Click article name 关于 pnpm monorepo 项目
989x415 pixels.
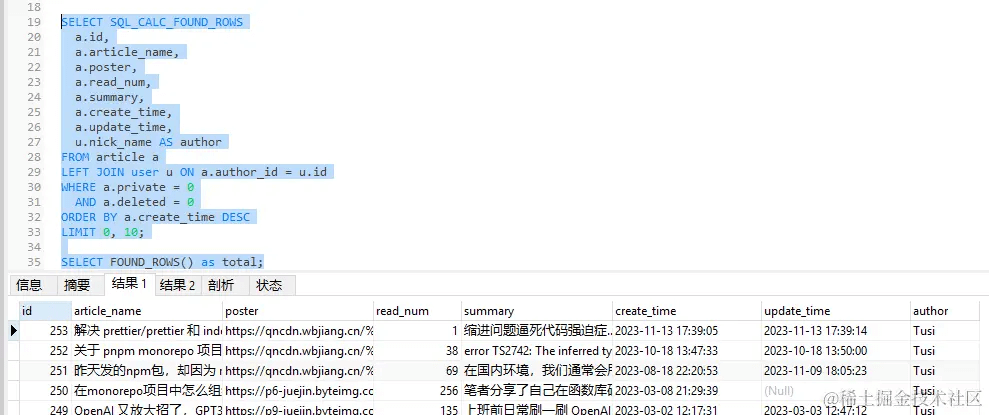pyautogui.click(x=147, y=351)
